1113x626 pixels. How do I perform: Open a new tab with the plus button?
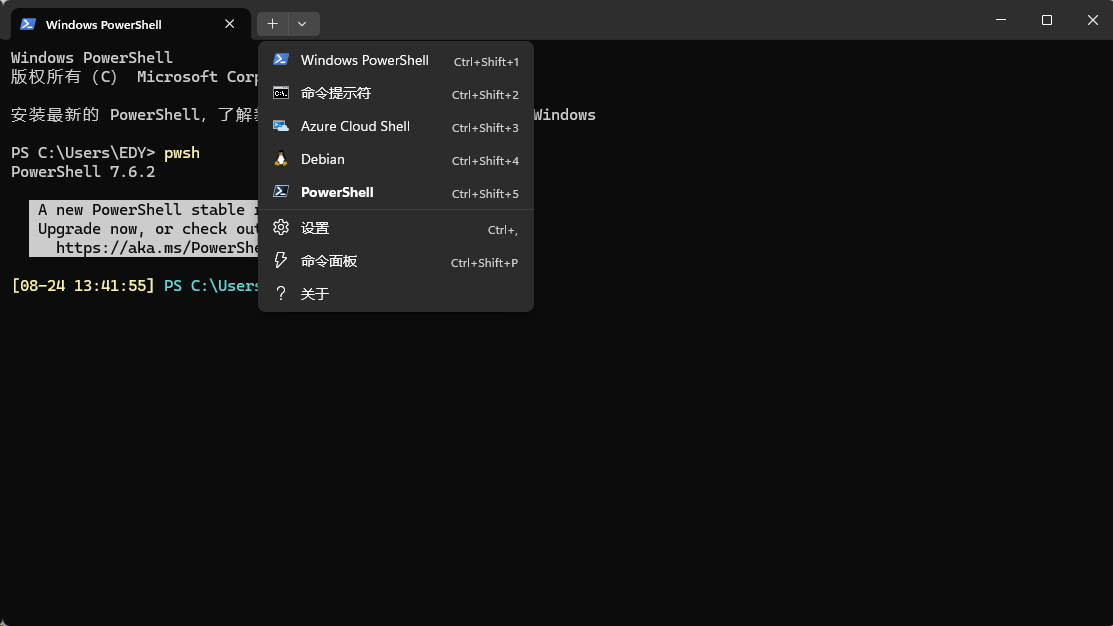(273, 23)
